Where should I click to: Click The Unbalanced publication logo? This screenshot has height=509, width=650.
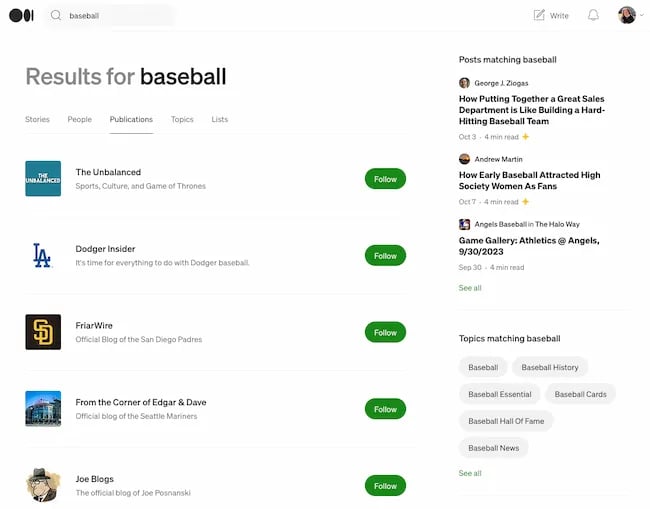point(42,179)
